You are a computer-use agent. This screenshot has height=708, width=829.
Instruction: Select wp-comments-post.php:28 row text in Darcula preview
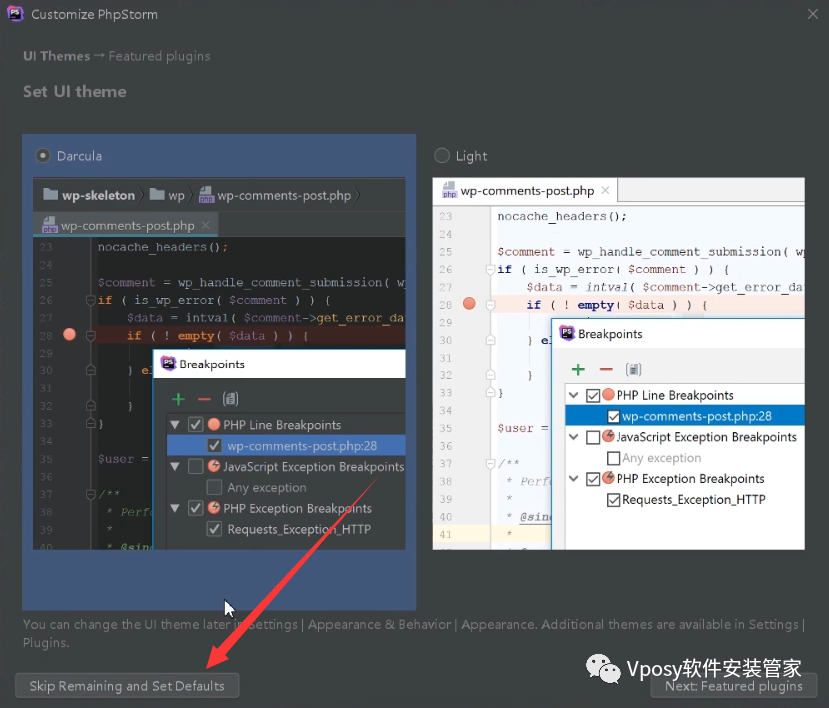pyautogui.click(x=302, y=446)
